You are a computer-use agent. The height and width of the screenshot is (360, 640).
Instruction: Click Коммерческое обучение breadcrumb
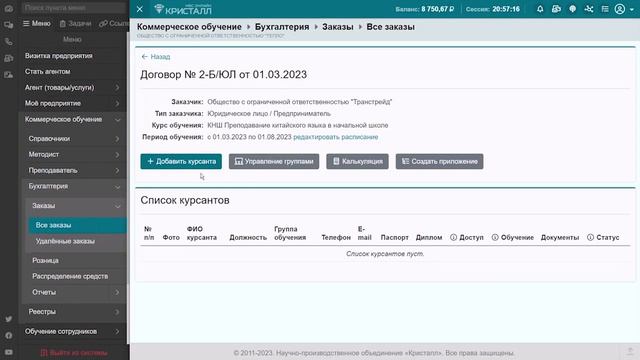(x=189, y=27)
